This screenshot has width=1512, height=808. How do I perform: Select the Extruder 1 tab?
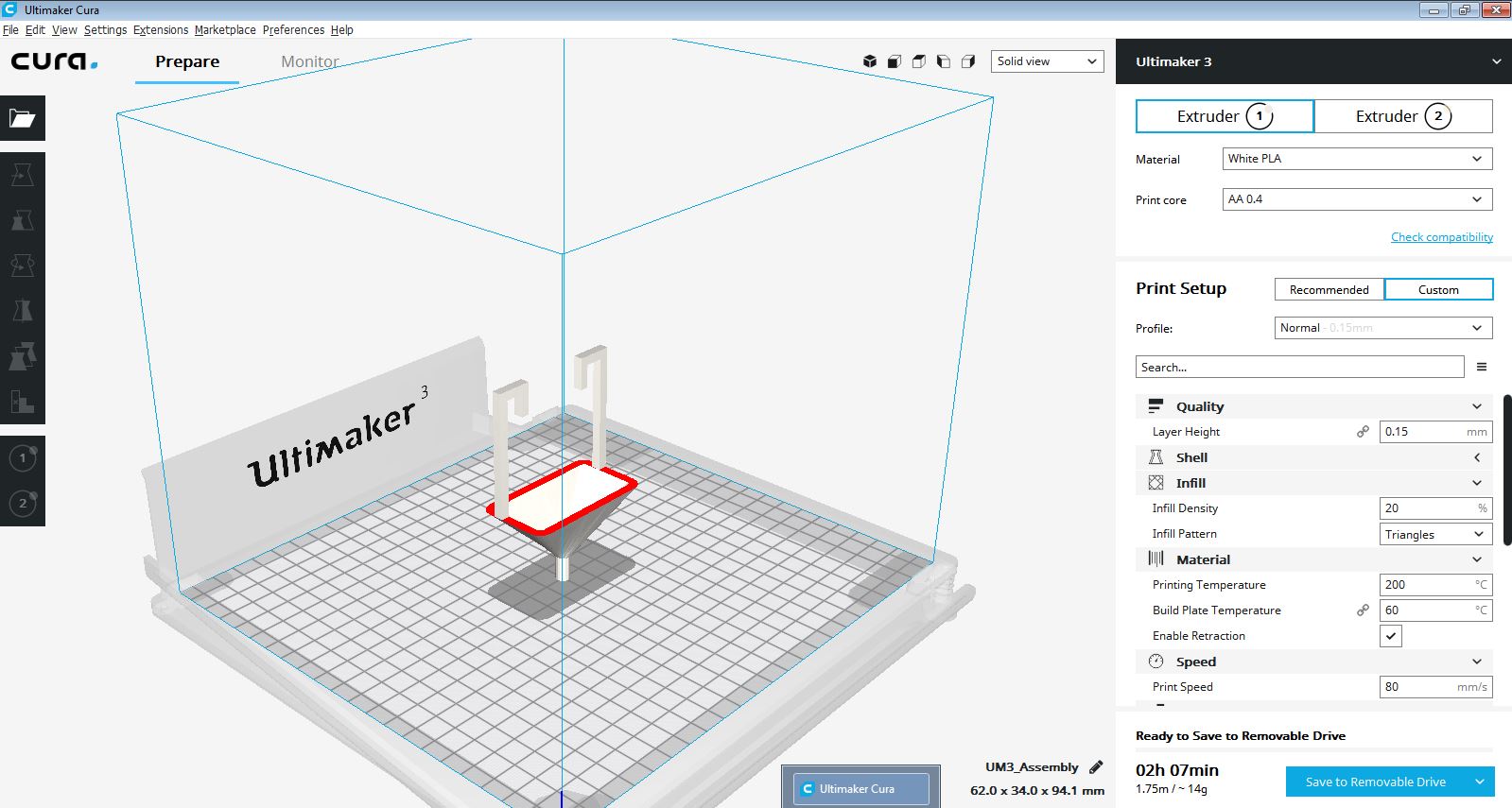click(x=1225, y=116)
